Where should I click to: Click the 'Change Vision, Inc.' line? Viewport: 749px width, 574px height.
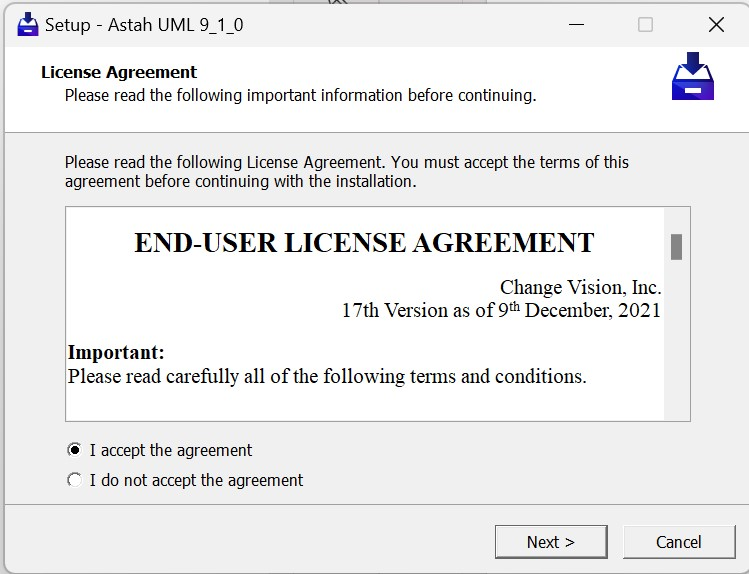click(x=580, y=288)
